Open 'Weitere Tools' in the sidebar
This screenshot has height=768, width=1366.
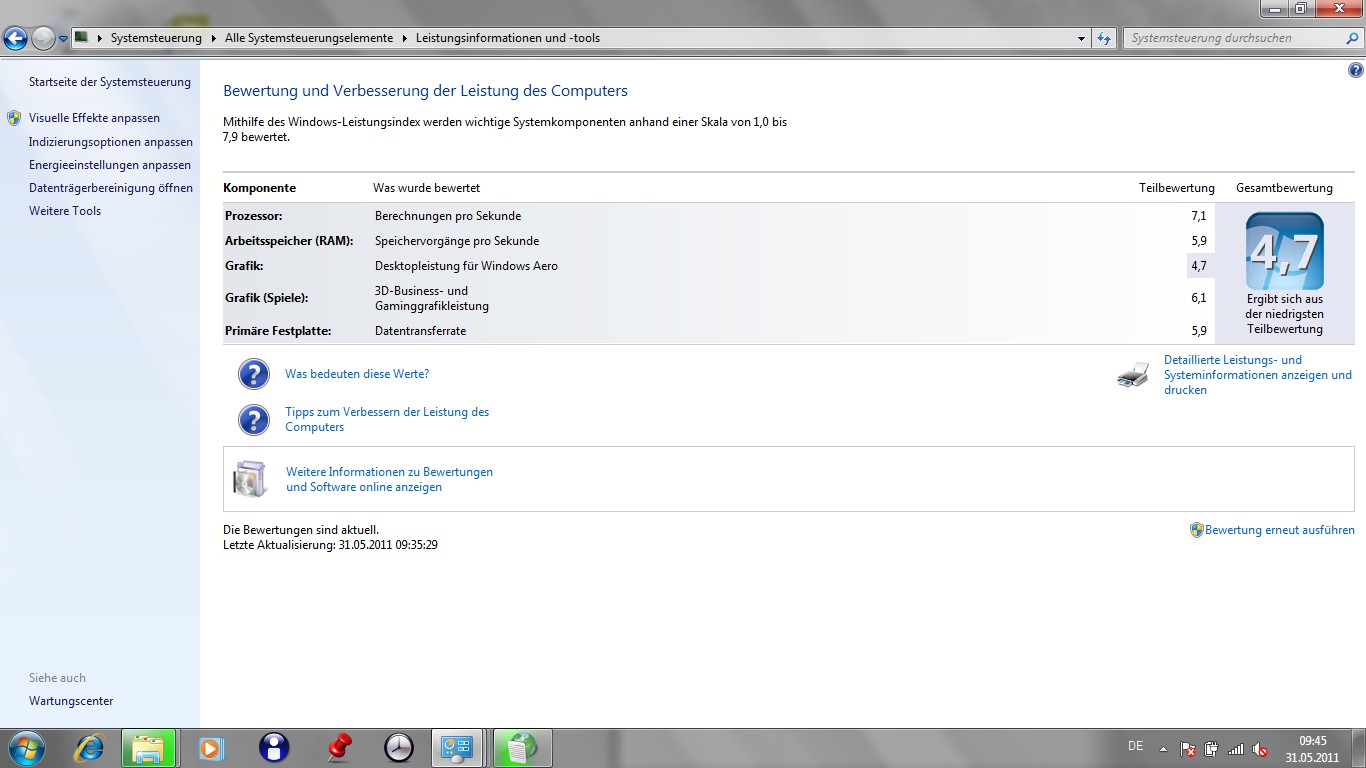pos(65,211)
